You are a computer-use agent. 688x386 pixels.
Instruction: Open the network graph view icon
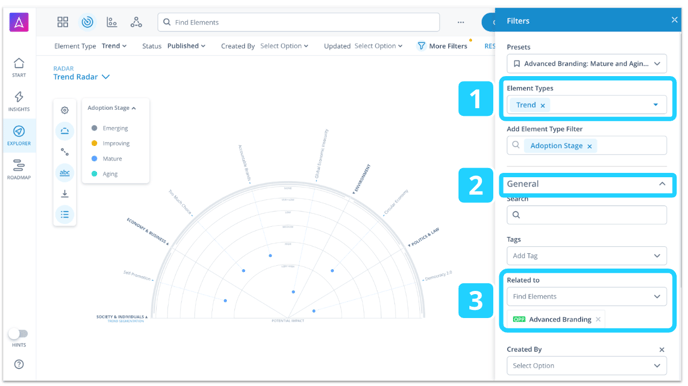coord(136,22)
